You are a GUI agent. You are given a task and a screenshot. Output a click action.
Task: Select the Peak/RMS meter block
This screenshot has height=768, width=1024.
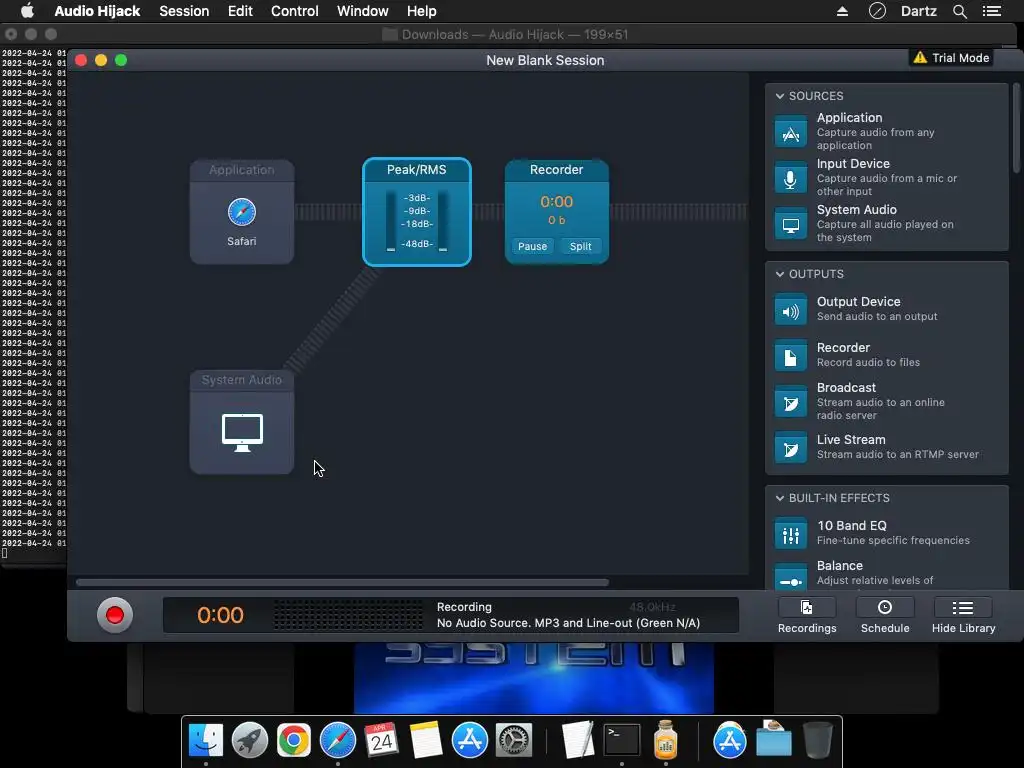[417, 212]
